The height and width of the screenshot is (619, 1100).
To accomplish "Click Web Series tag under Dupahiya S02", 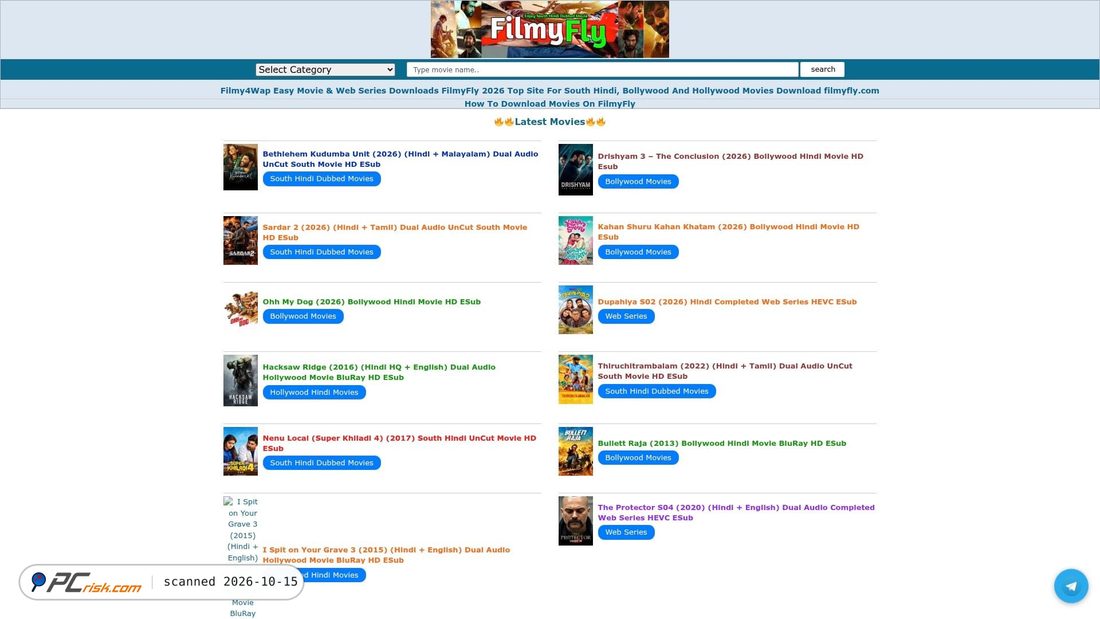I will coord(626,317).
